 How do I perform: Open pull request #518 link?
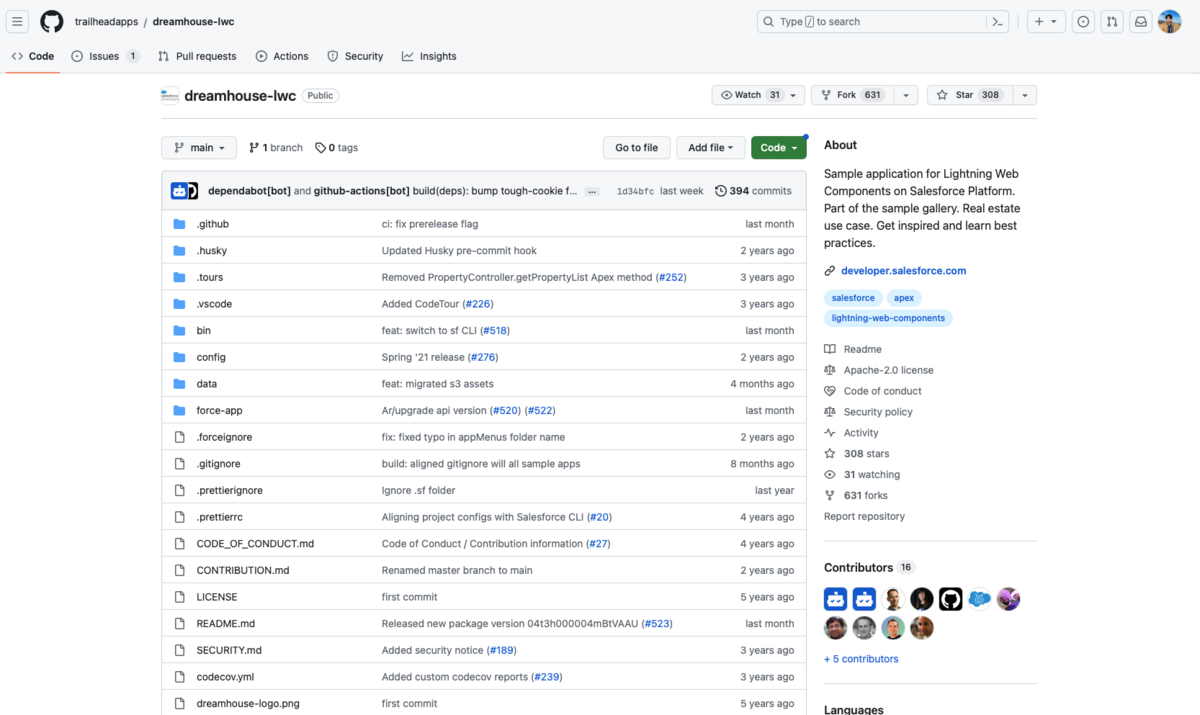click(x=495, y=330)
